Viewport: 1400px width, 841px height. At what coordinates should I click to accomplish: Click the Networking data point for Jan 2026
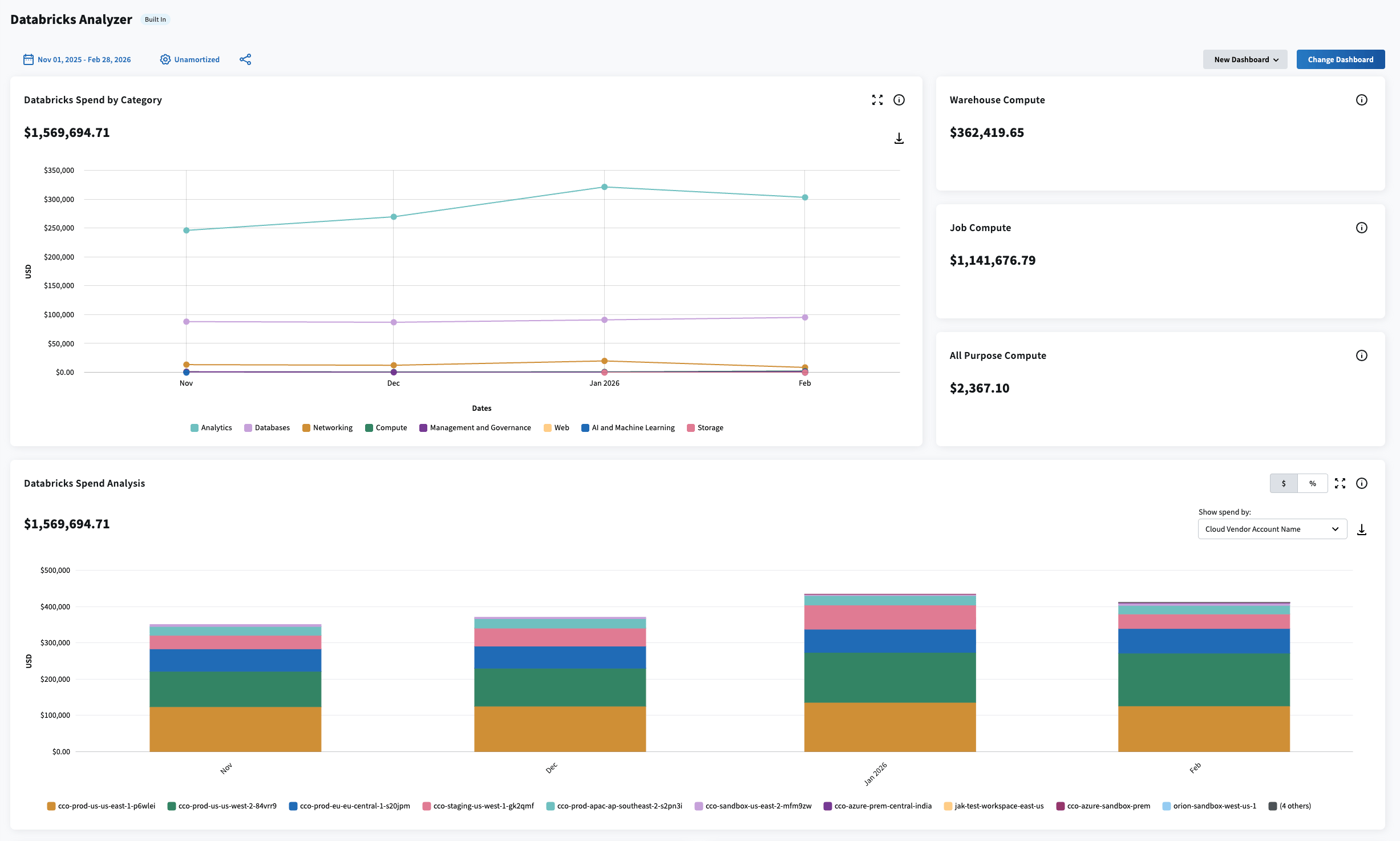605,361
